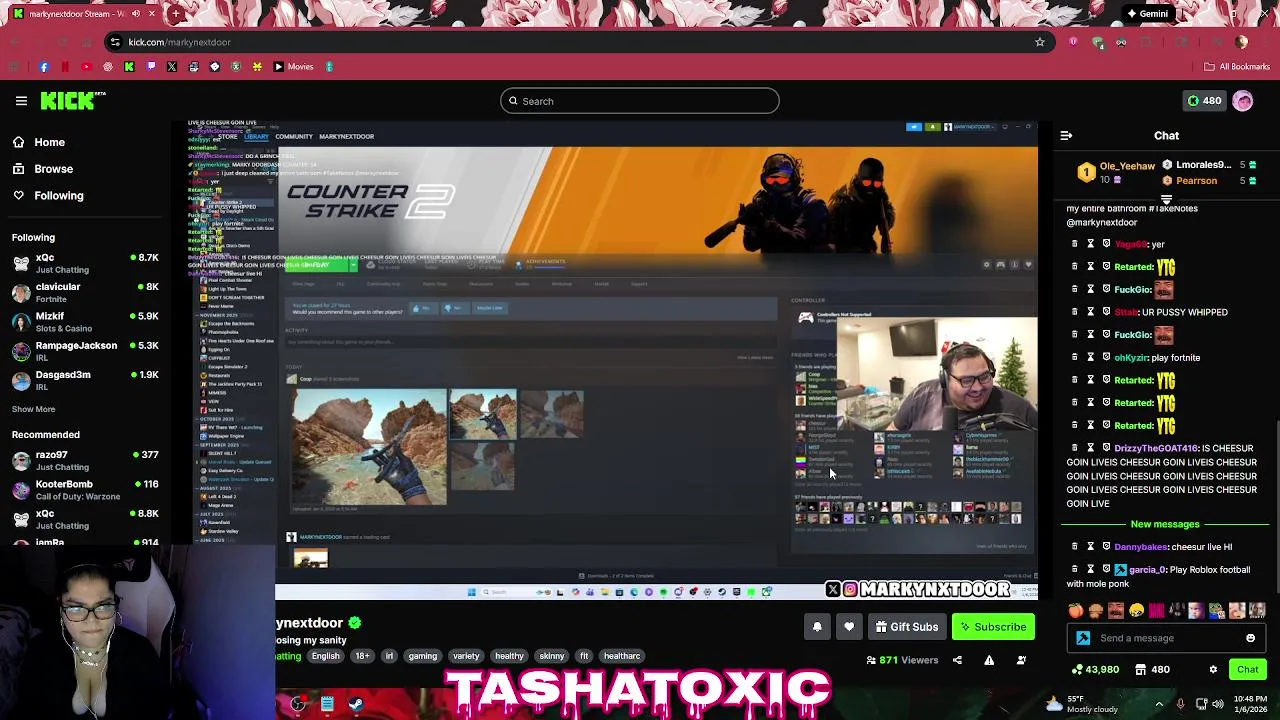The width and height of the screenshot is (1280, 720).
Task: Select the variety tag
Action: (x=466, y=656)
